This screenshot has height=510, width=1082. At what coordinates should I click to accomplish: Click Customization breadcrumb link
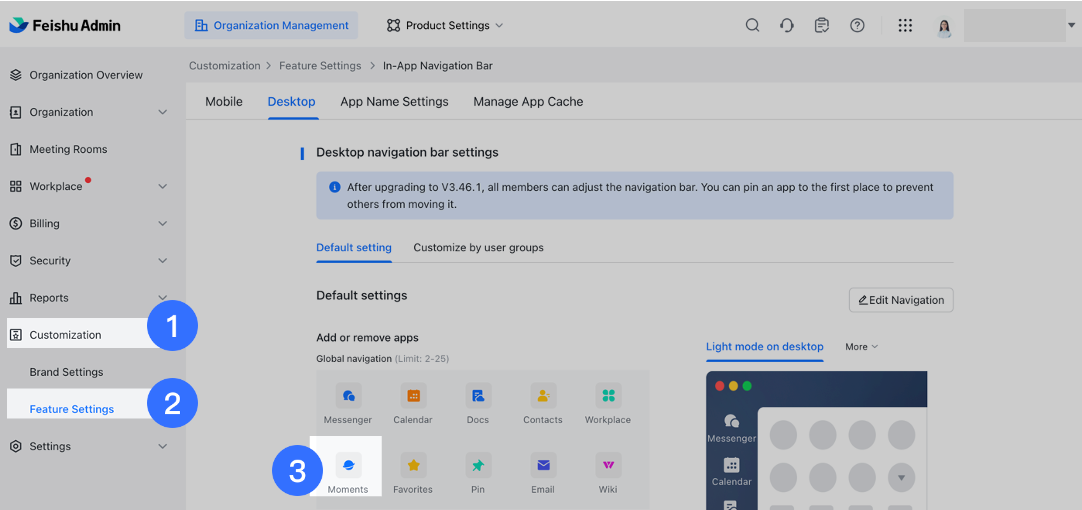[x=225, y=66]
